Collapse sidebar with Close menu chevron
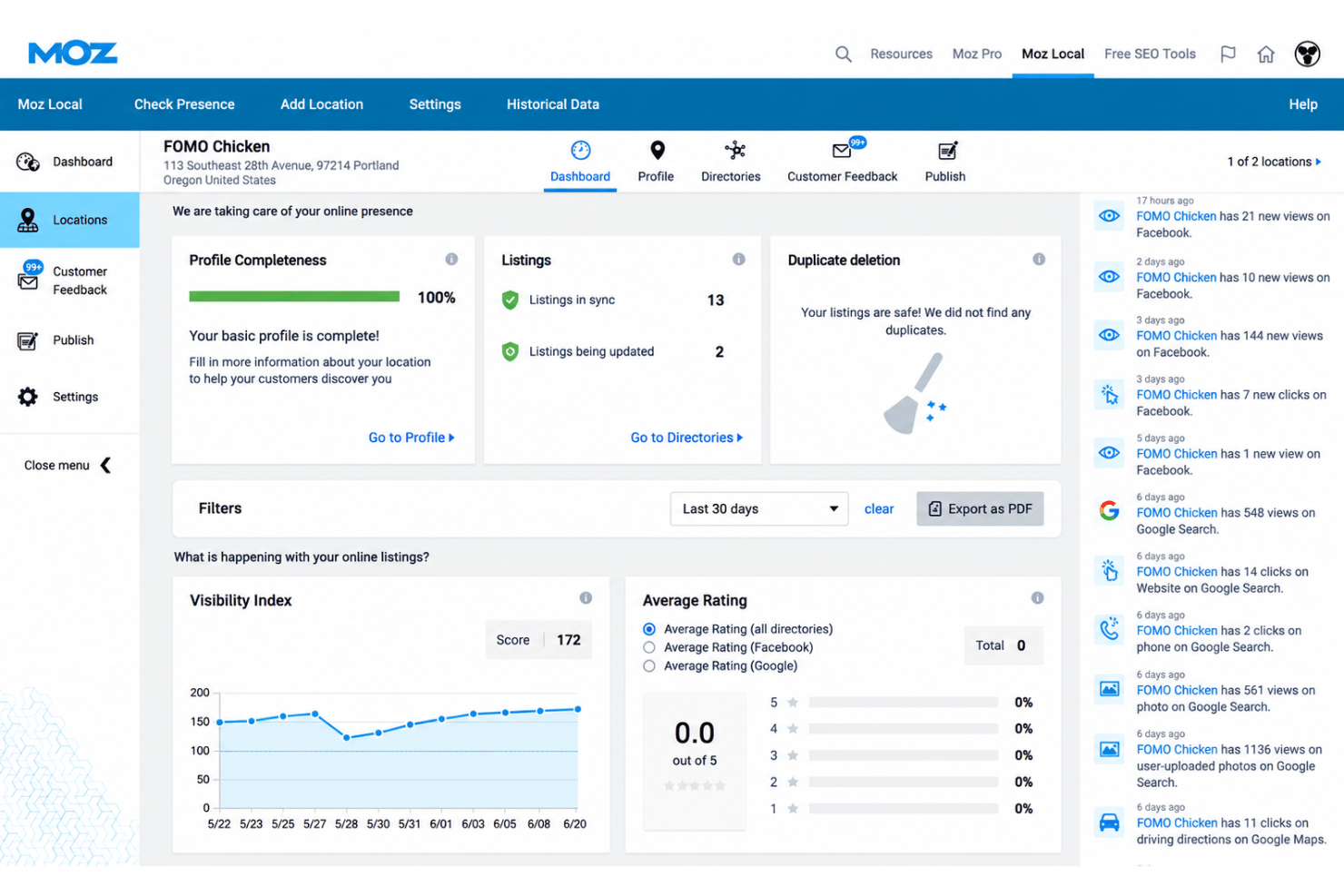Screen dimensions: 1344x896 coord(106,465)
